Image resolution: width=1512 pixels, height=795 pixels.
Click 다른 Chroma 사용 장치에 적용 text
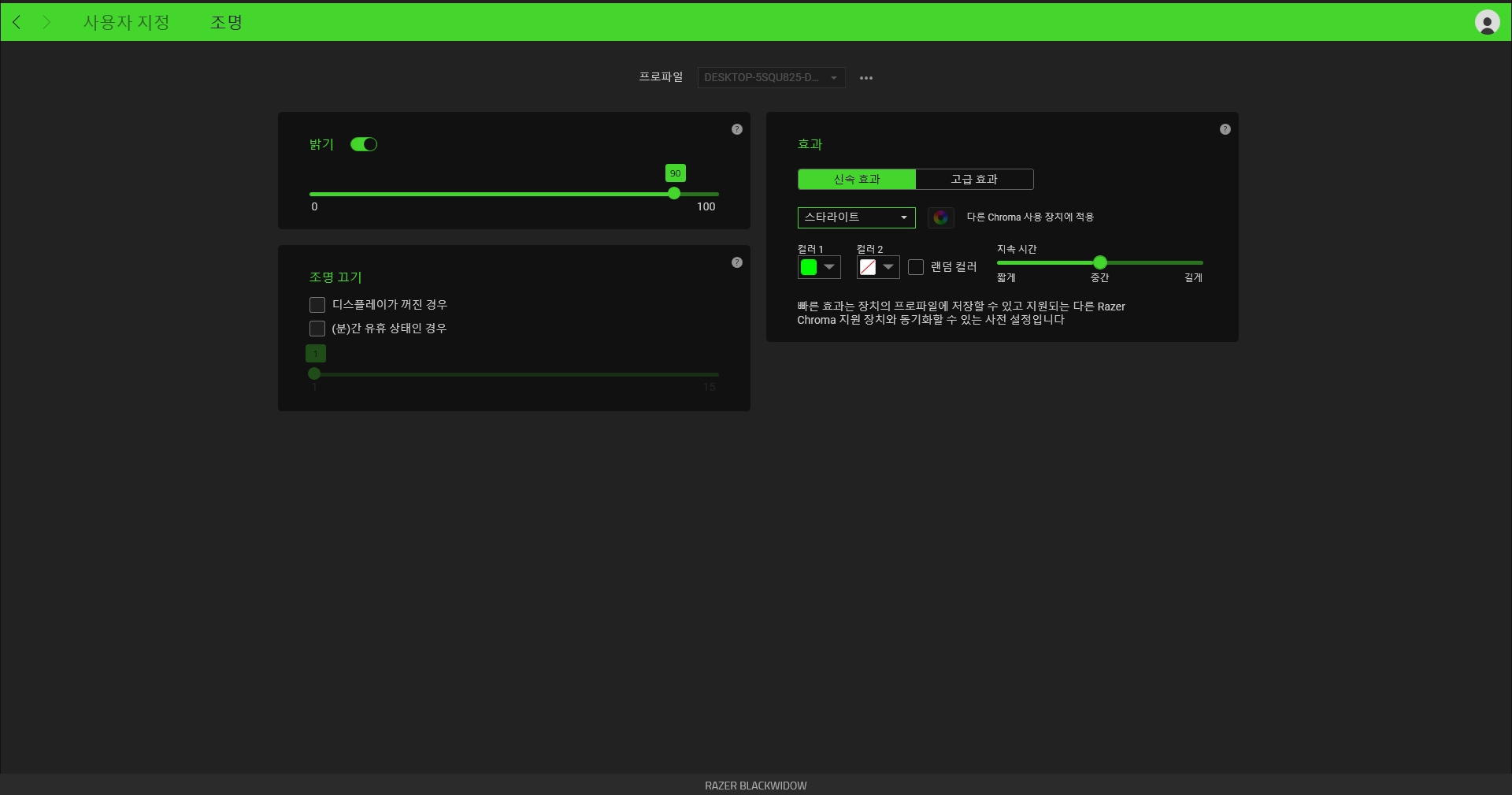click(1030, 217)
